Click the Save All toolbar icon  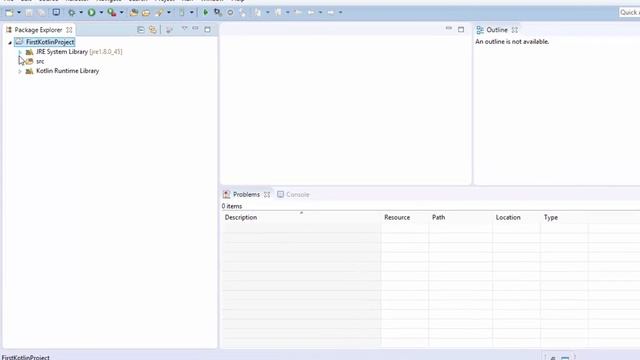(41, 13)
